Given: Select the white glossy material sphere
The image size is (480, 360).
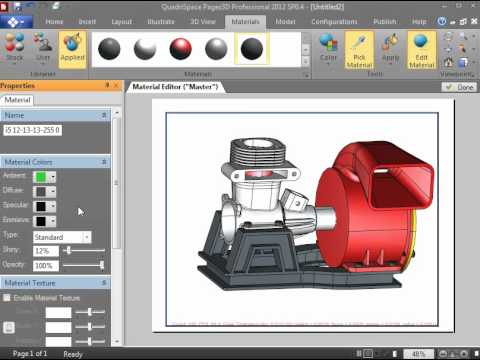Looking at the screenshot, I should (145, 49).
